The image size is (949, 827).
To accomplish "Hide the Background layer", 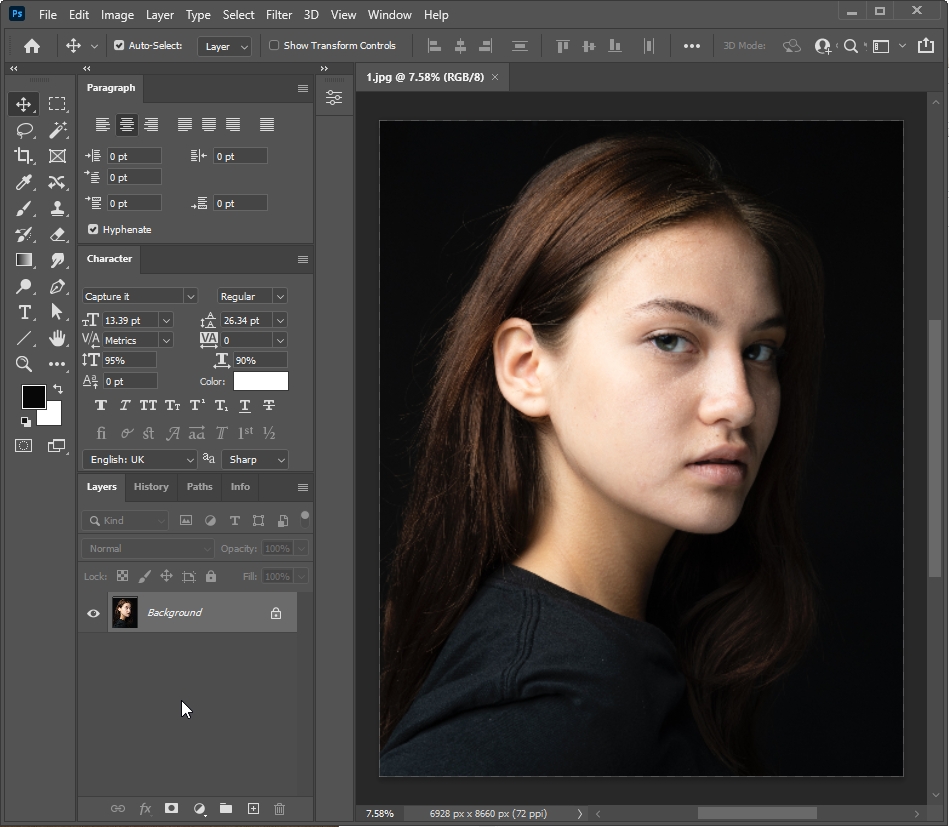I will tap(93, 613).
